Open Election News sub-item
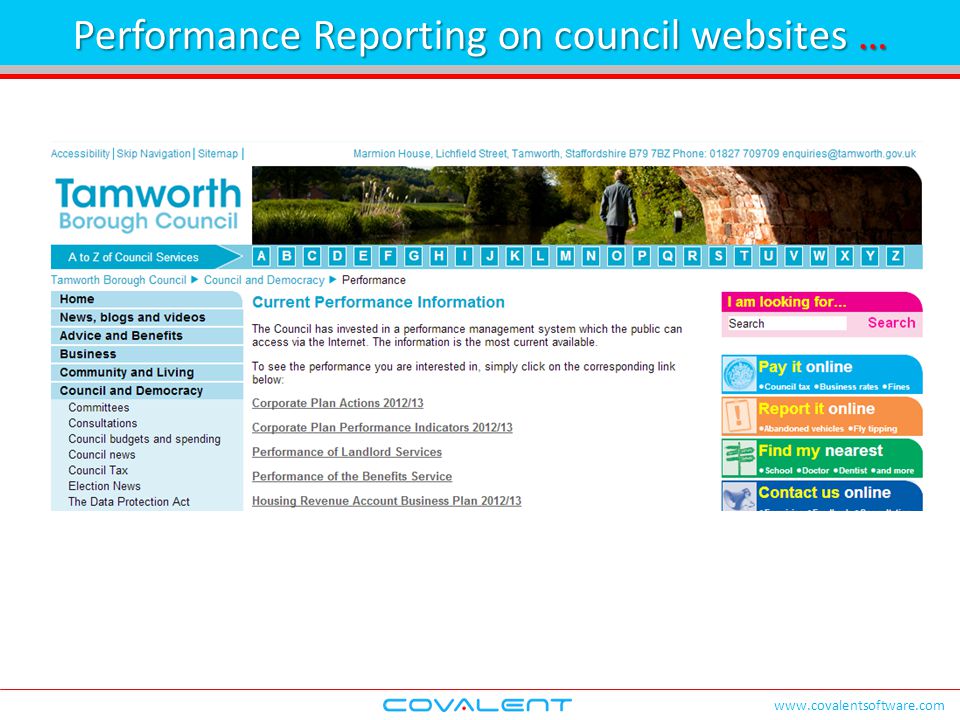The image size is (960, 720). (104, 486)
